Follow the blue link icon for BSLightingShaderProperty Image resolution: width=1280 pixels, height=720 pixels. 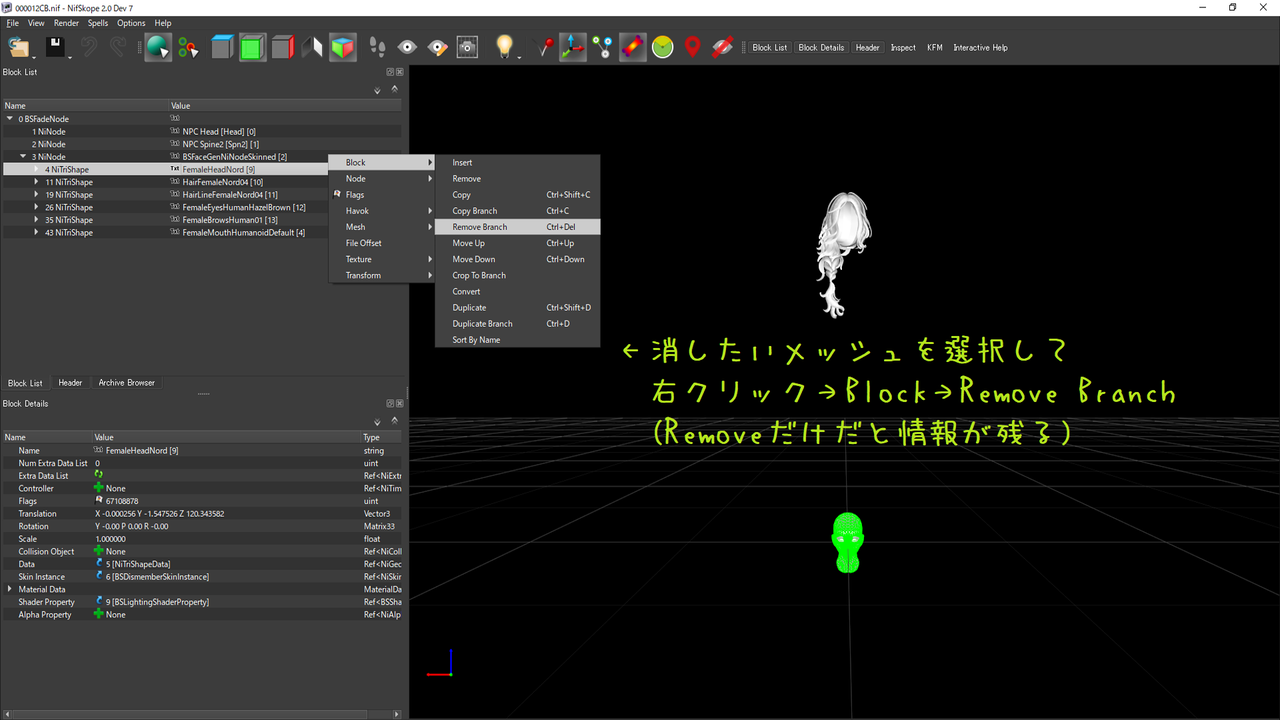99,602
